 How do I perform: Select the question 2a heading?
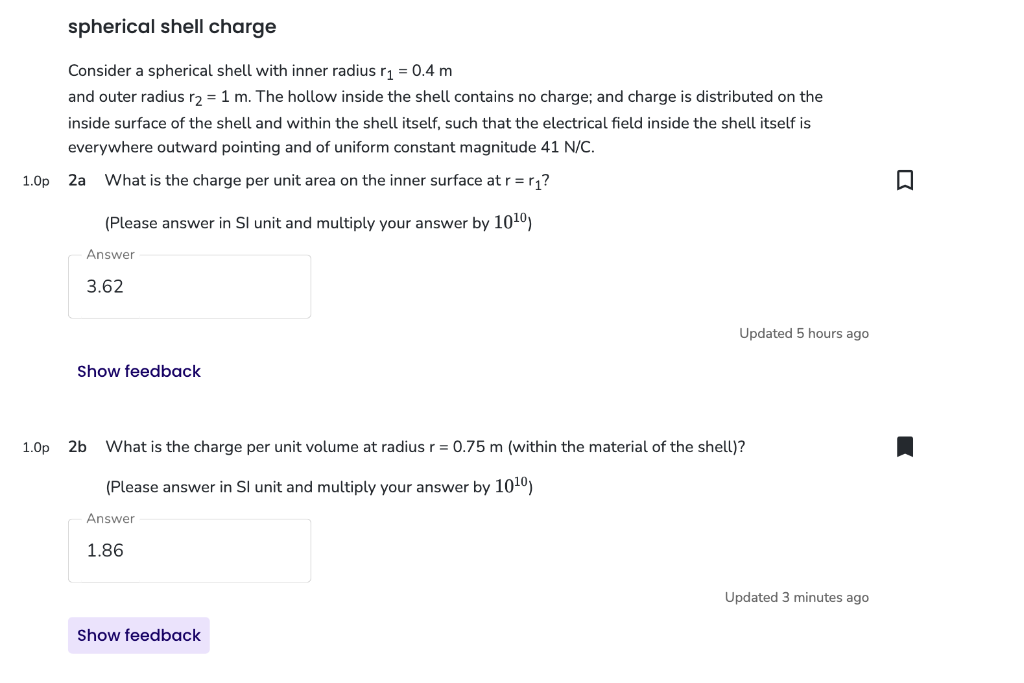pyautogui.click(x=77, y=180)
